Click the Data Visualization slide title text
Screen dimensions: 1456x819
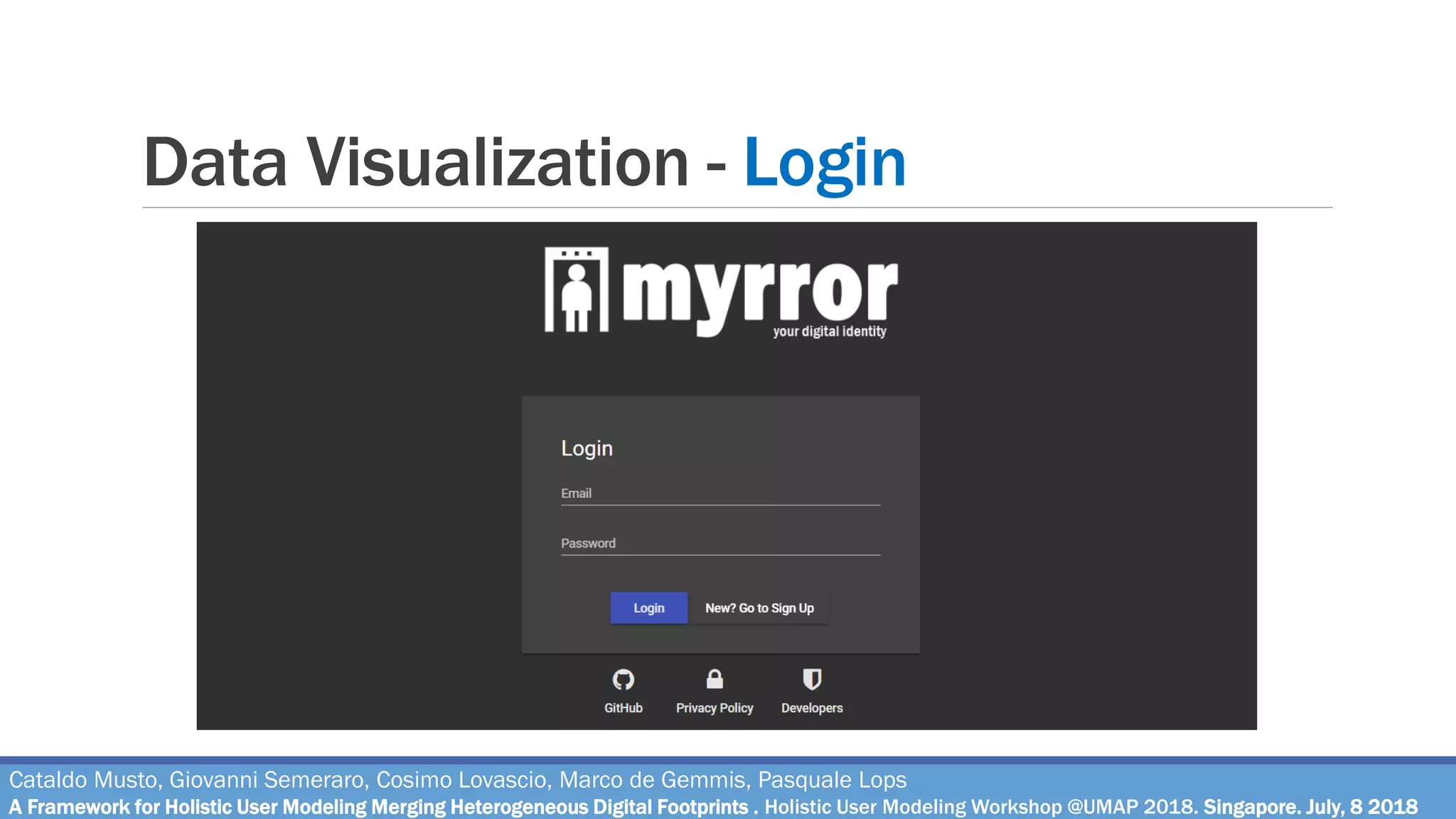point(416,164)
